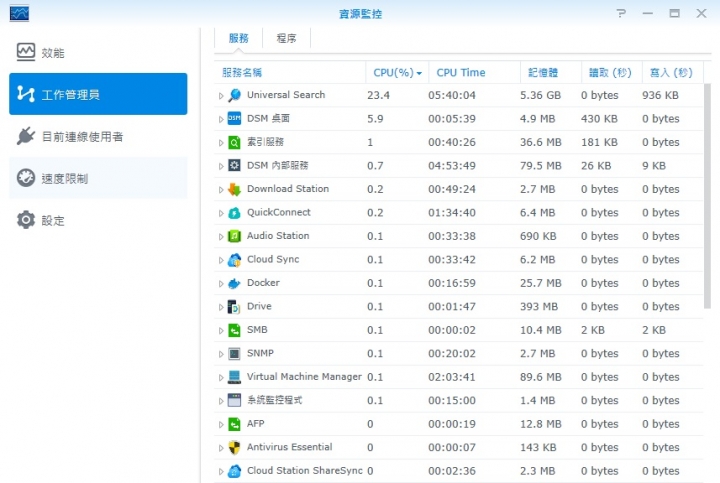720x483 pixels.
Task: Click the 936 KB write value
Action: (660, 95)
